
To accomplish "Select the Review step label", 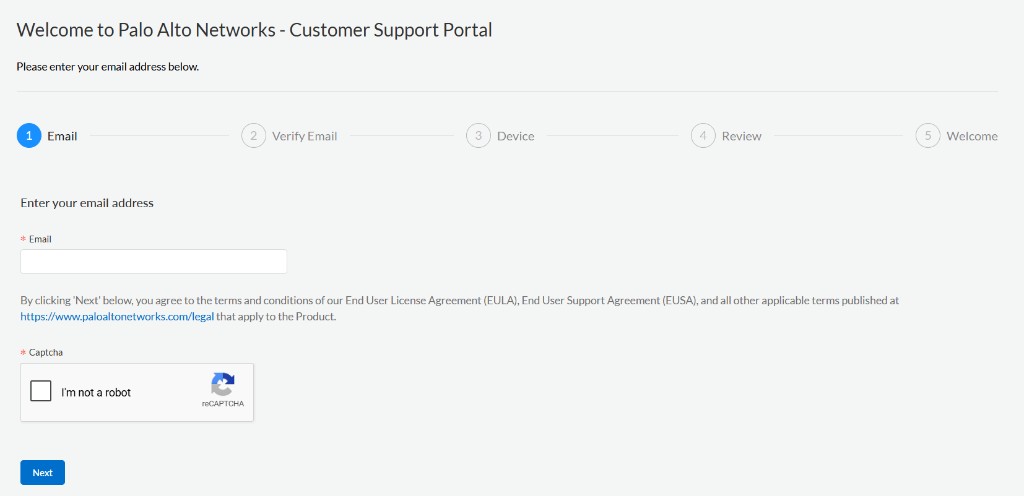I will 741,136.
